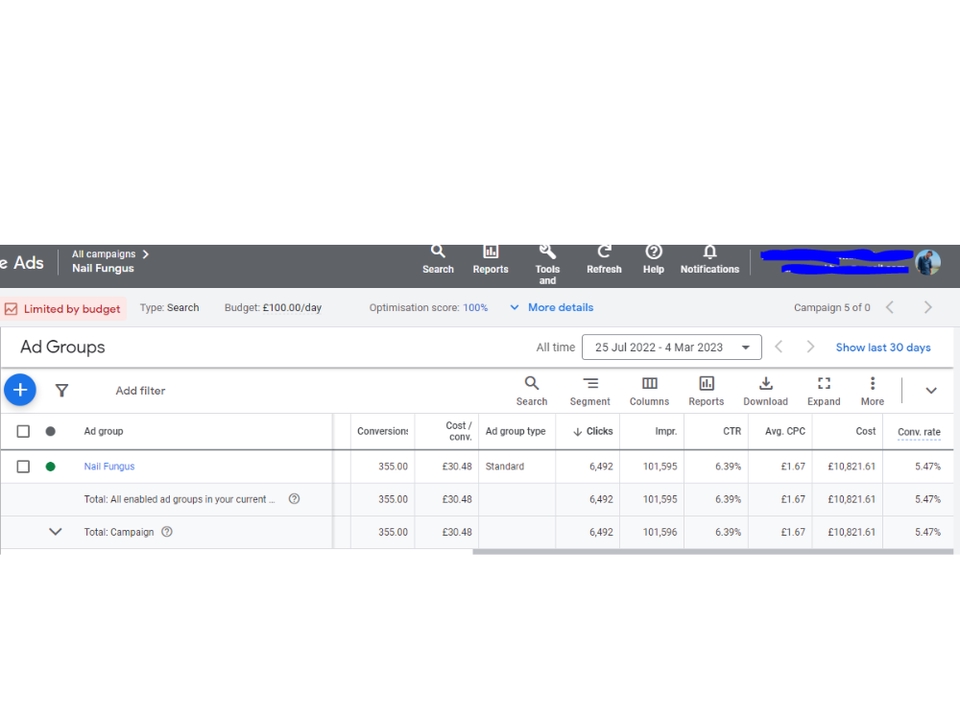Image resolution: width=960 pixels, height=720 pixels.
Task: Click the Limited by budget badge
Action: tap(64, 309)
